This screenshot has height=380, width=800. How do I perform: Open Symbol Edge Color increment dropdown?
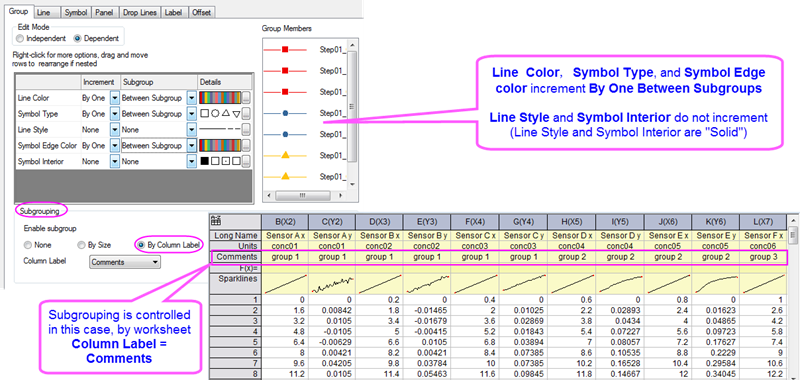pyautogui.click(x=115, y=145)
